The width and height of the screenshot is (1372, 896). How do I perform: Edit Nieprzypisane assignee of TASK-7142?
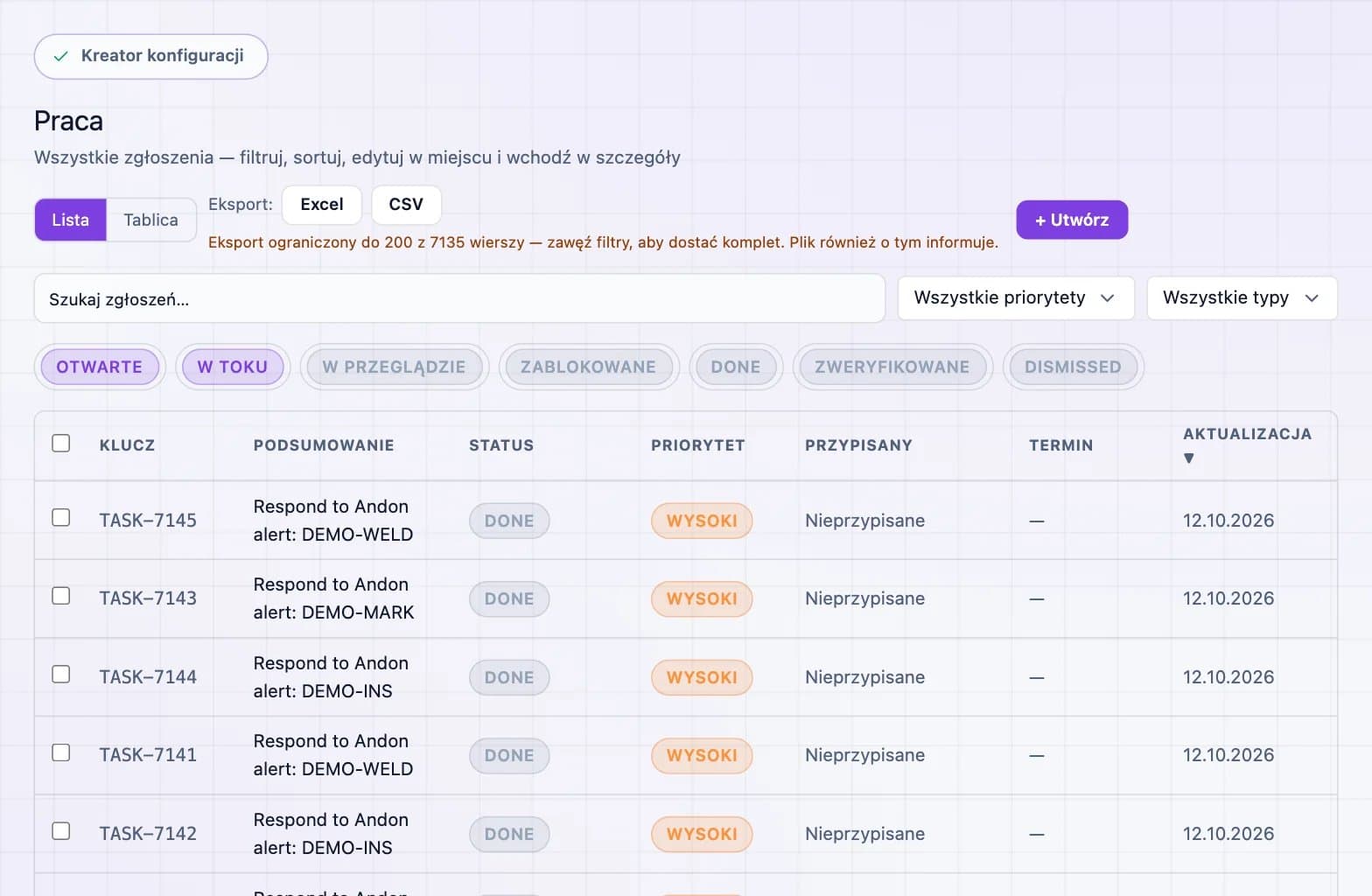864,834
